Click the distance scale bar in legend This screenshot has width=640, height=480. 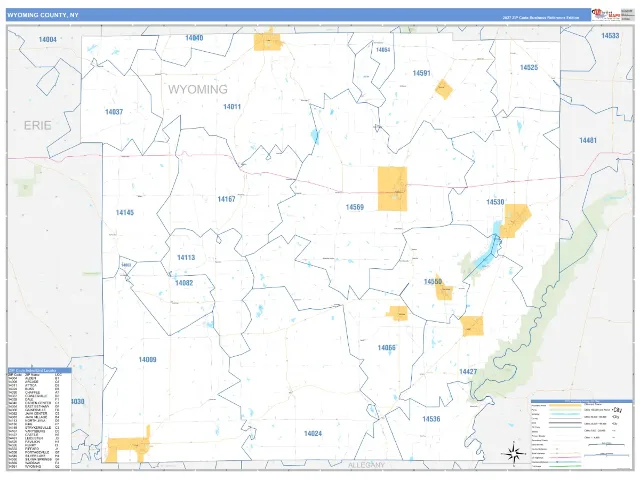[x=606, y=444]
